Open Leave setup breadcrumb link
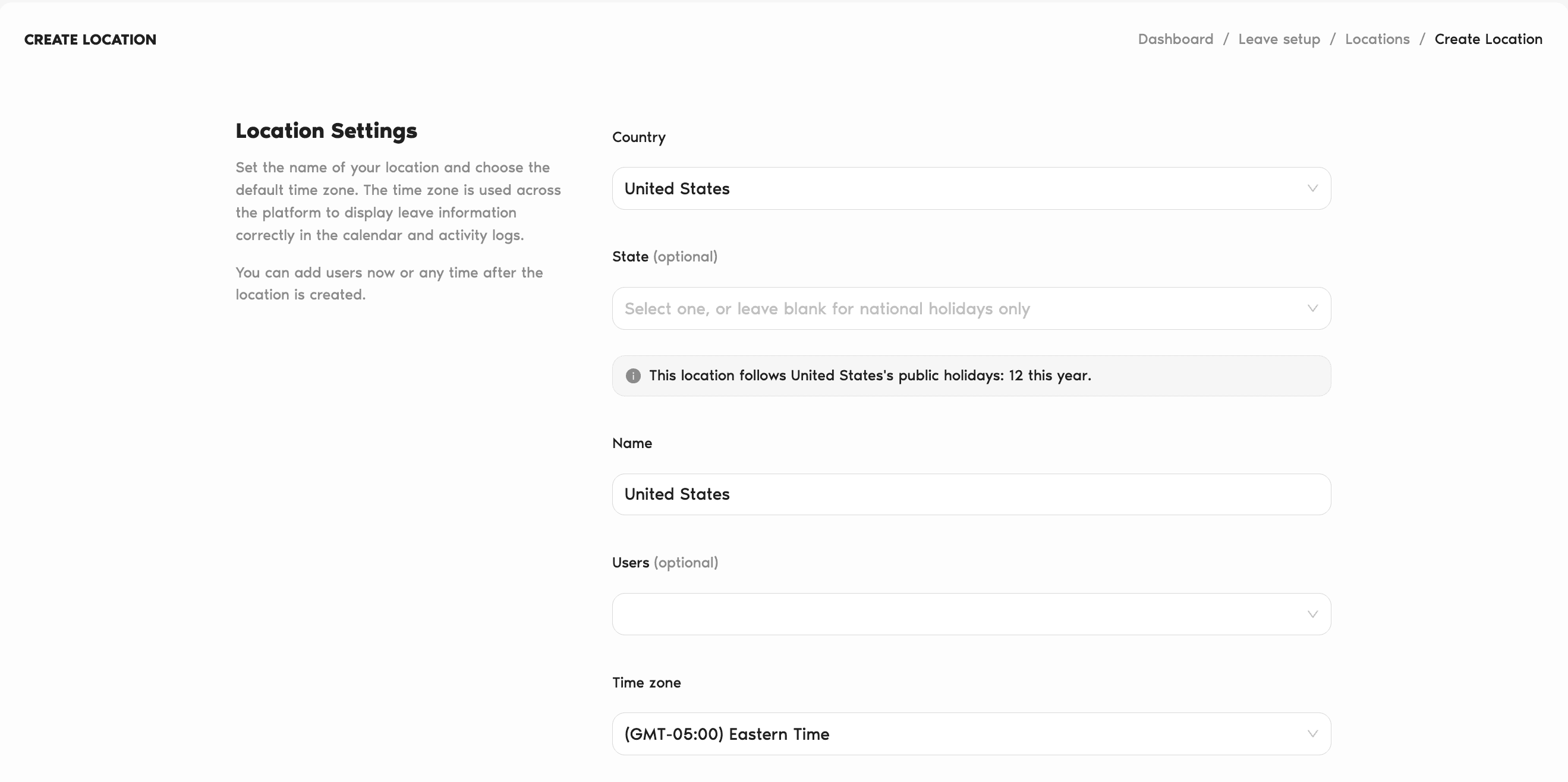 click(x=1279, y=39)
